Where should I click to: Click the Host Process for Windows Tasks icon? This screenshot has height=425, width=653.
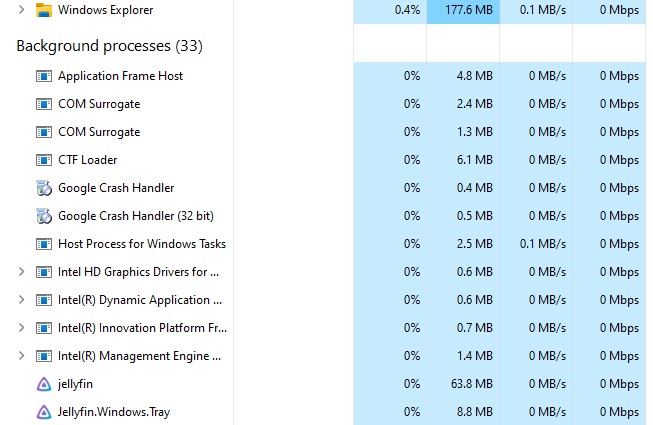[43, 244]
